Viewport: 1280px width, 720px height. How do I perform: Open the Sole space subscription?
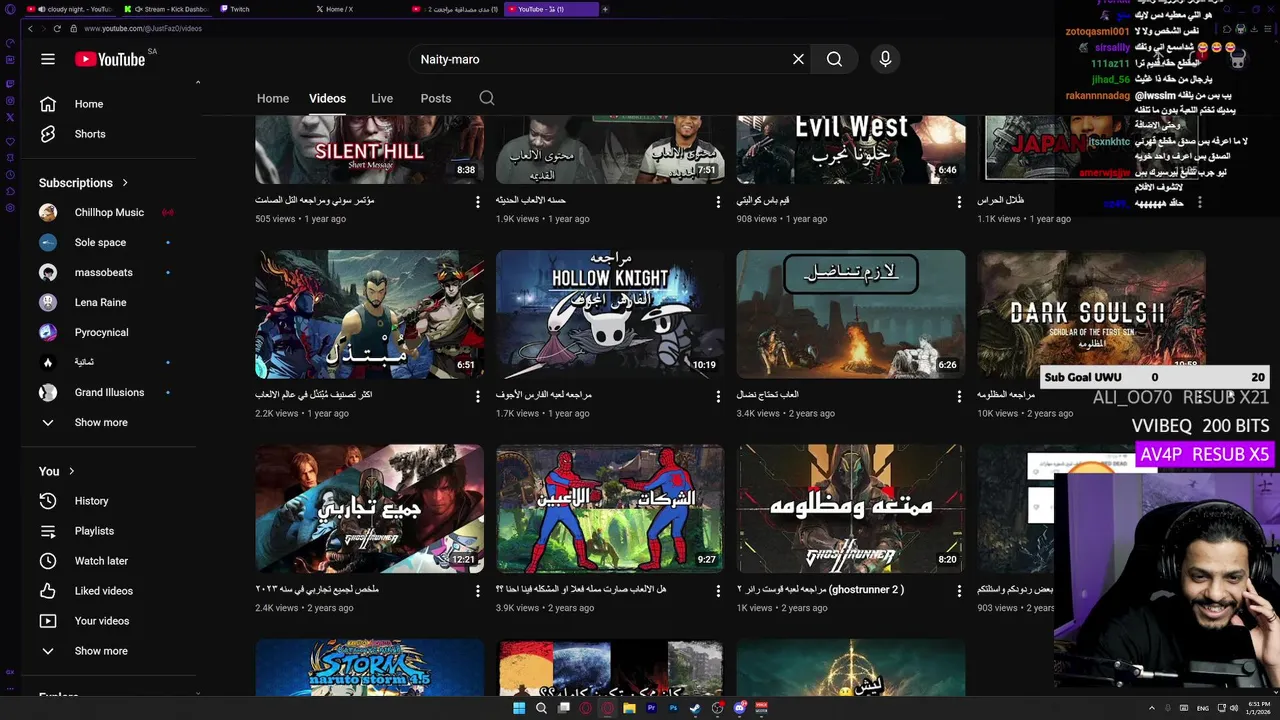110,242
